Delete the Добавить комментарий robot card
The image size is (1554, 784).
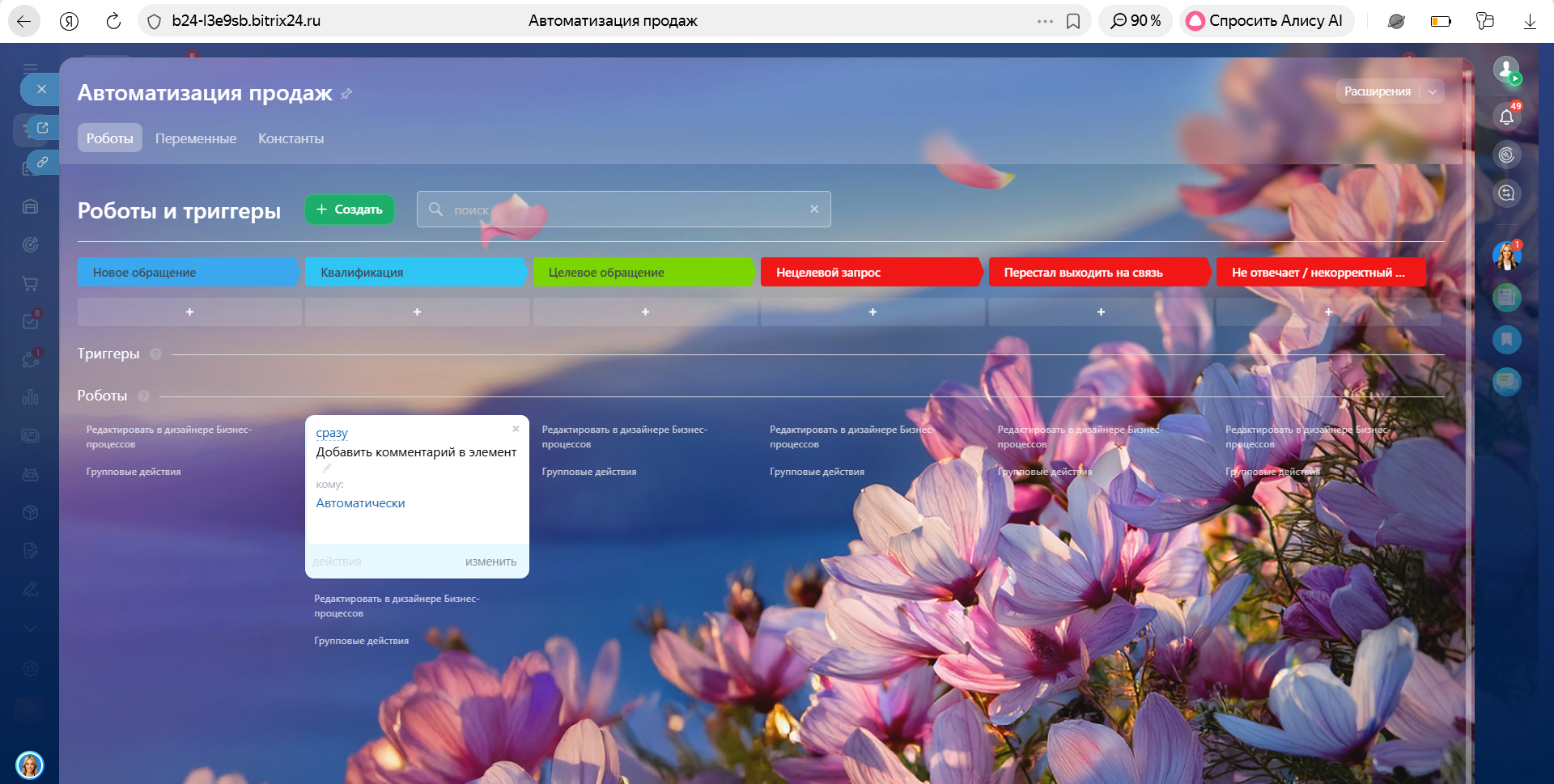516,429
